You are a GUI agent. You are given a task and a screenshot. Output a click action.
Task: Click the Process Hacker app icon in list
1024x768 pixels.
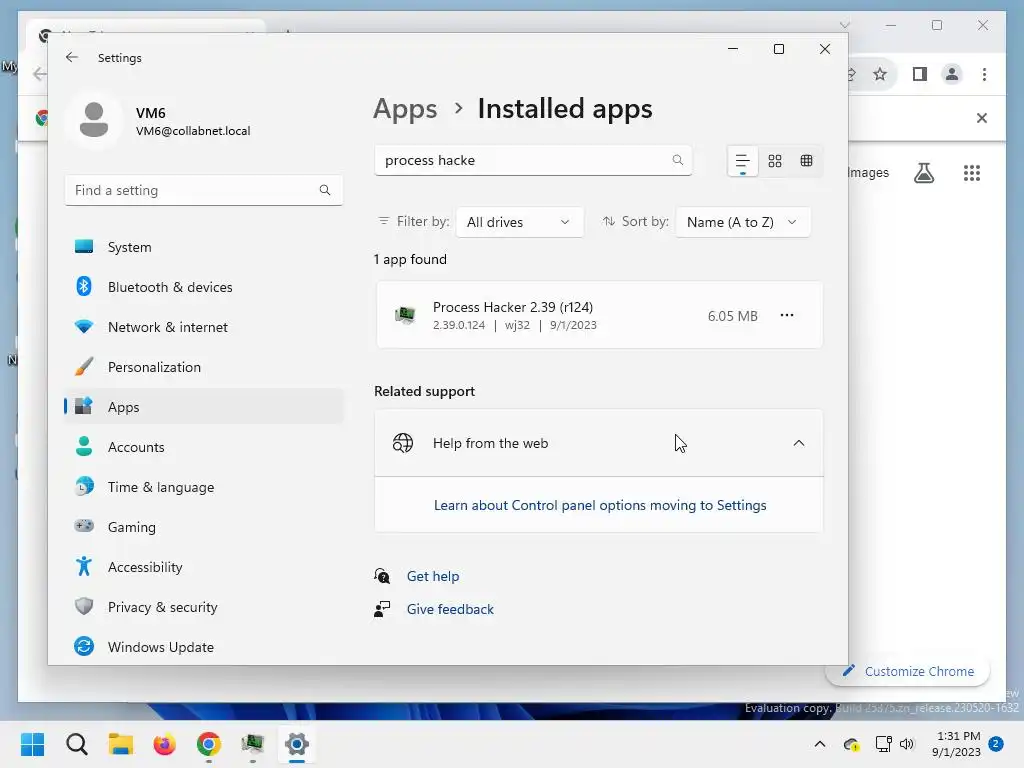(406, 315)
